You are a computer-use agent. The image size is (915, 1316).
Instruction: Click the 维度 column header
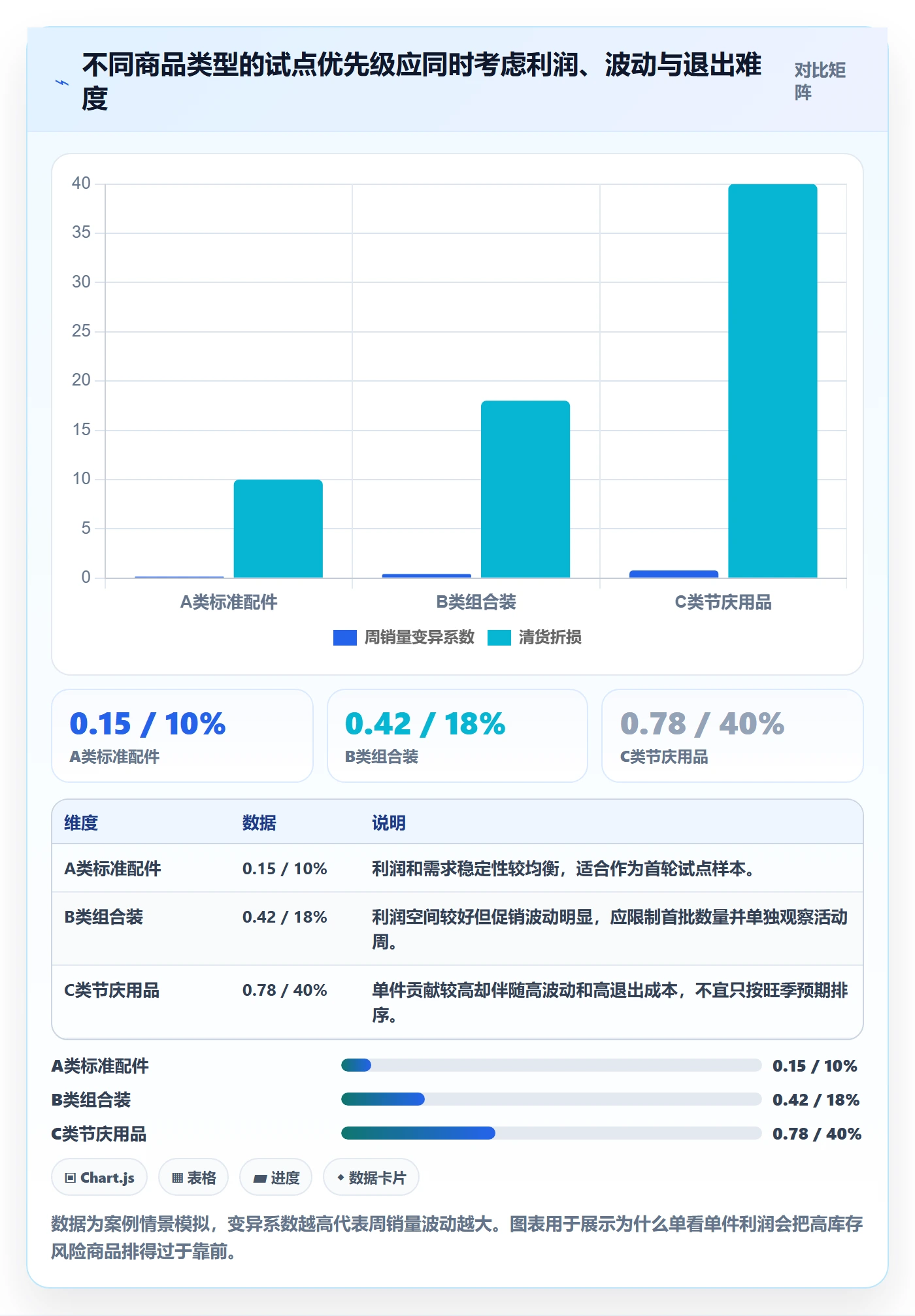coord(81,823)
